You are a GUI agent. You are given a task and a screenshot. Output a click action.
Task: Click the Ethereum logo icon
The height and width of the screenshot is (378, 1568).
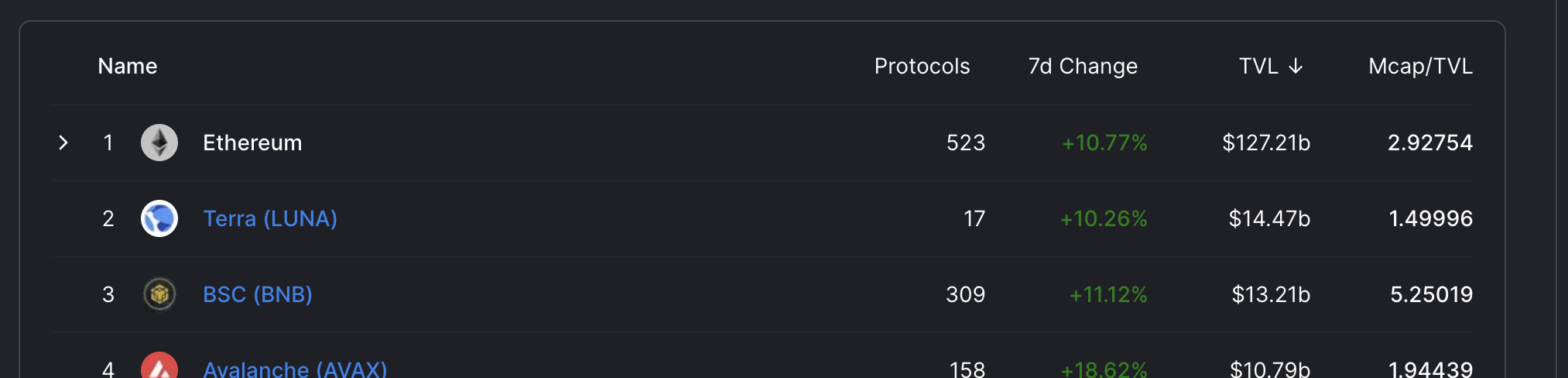point(159,143)
